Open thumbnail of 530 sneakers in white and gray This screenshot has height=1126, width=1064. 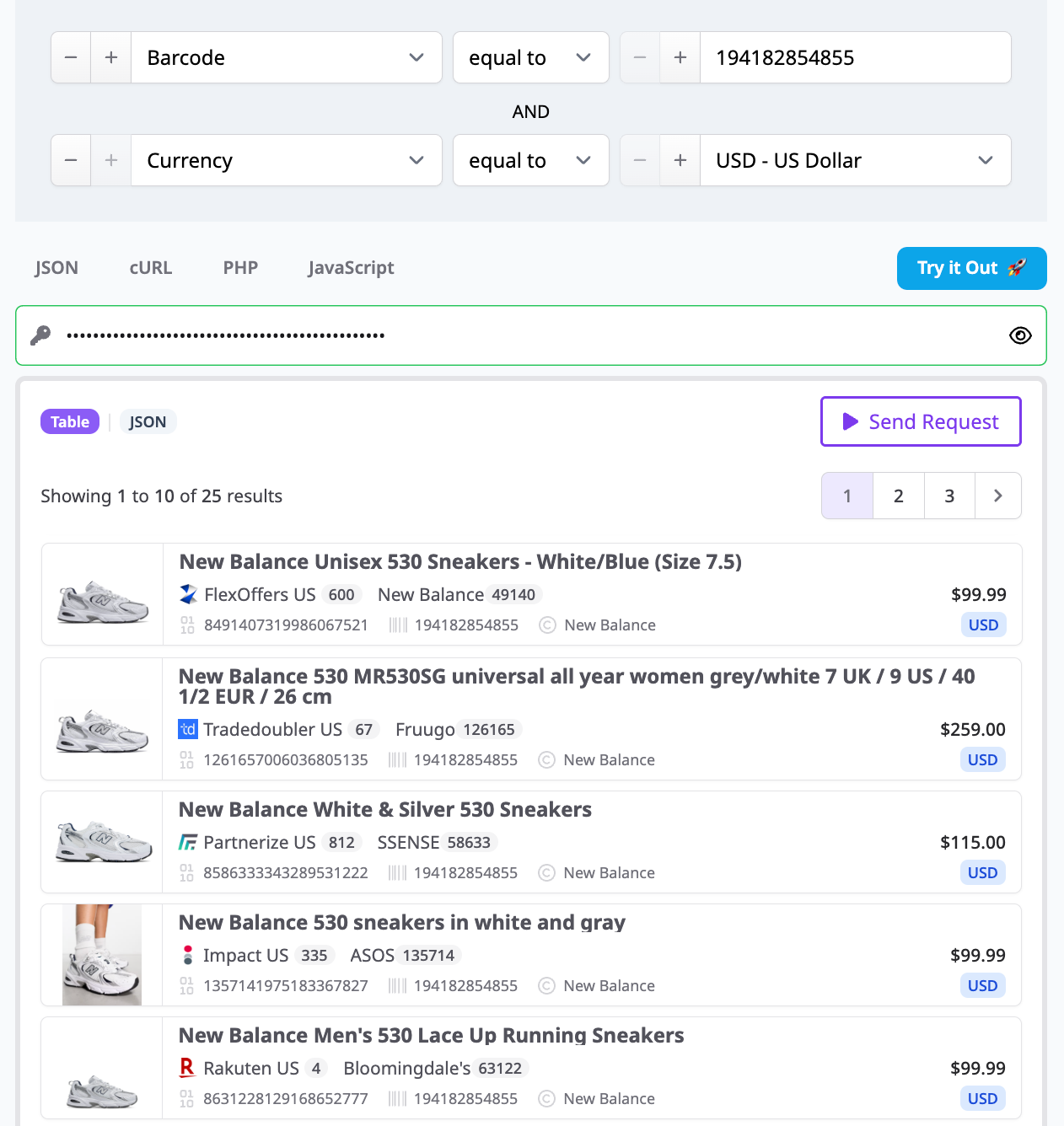[102, 955]
